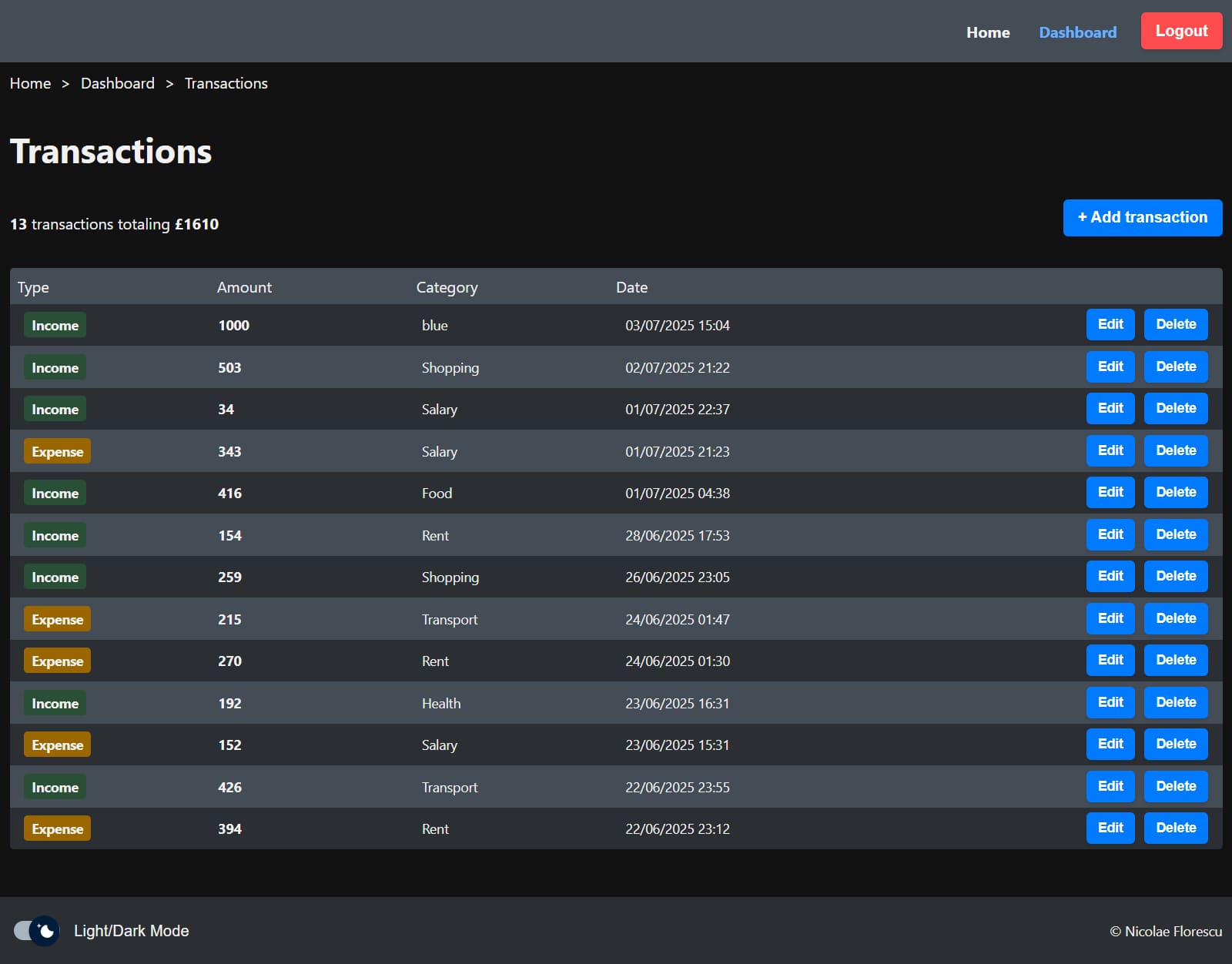Viewport: 1232px width, 964px height.
Task: Delete the 1000 blue income transaction
Action: coord(1175,324)
